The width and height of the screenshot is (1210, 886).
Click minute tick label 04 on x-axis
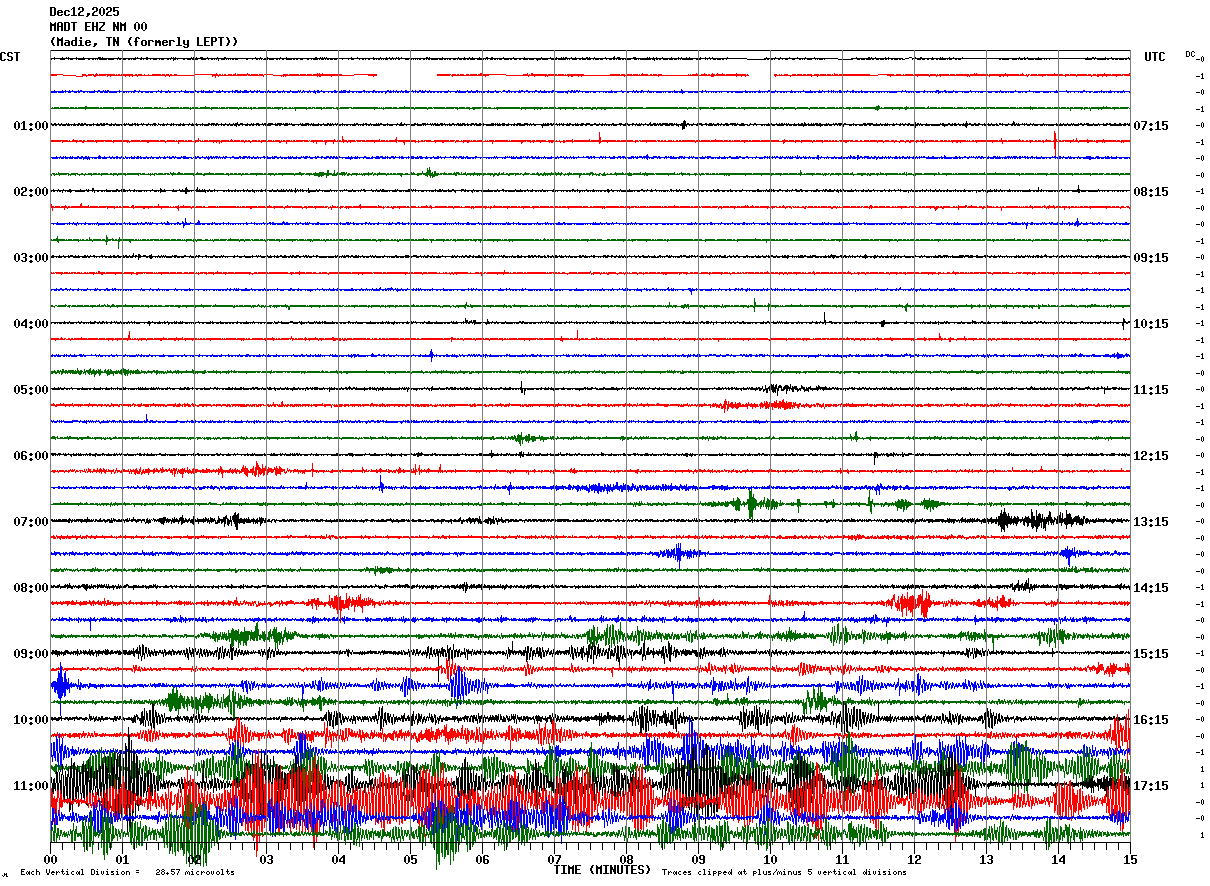click(x=339, y=860)
